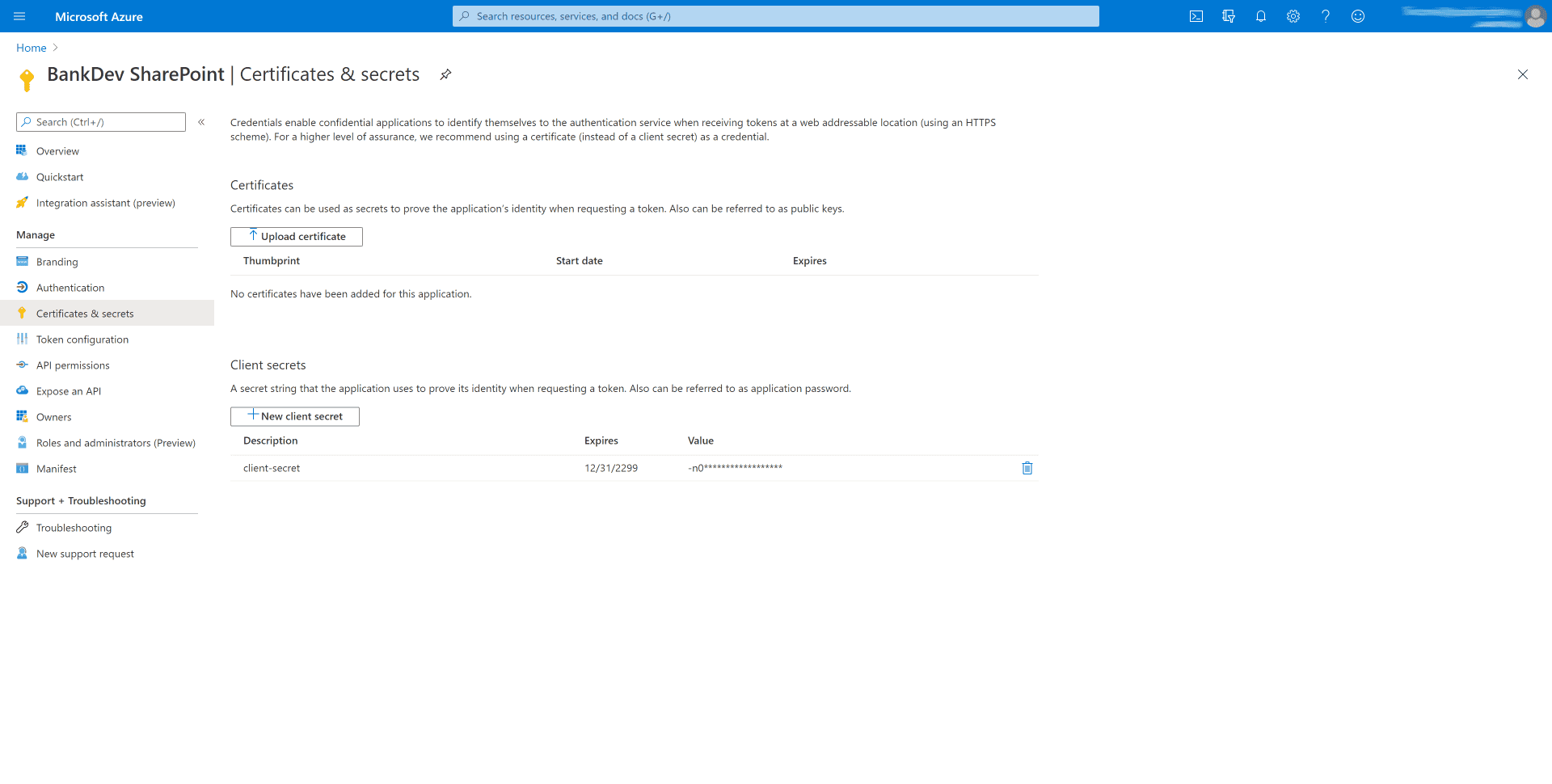Viewport: 1552px width, 784px height.
Task: Open the notifications bell
Action: pyautogui.click(x=1261, y=16)
